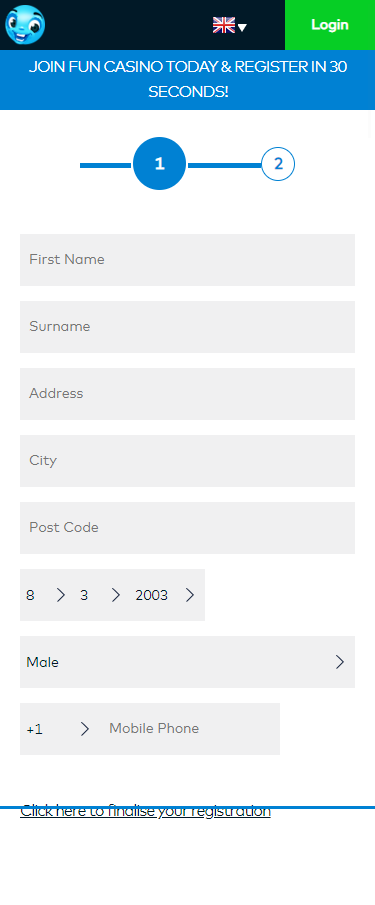Click here to finalise your registration link
Screen dimensions: 375x905
145,811
